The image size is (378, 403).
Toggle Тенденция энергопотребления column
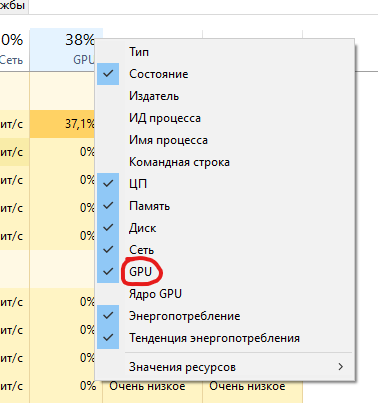coord(225,338)
